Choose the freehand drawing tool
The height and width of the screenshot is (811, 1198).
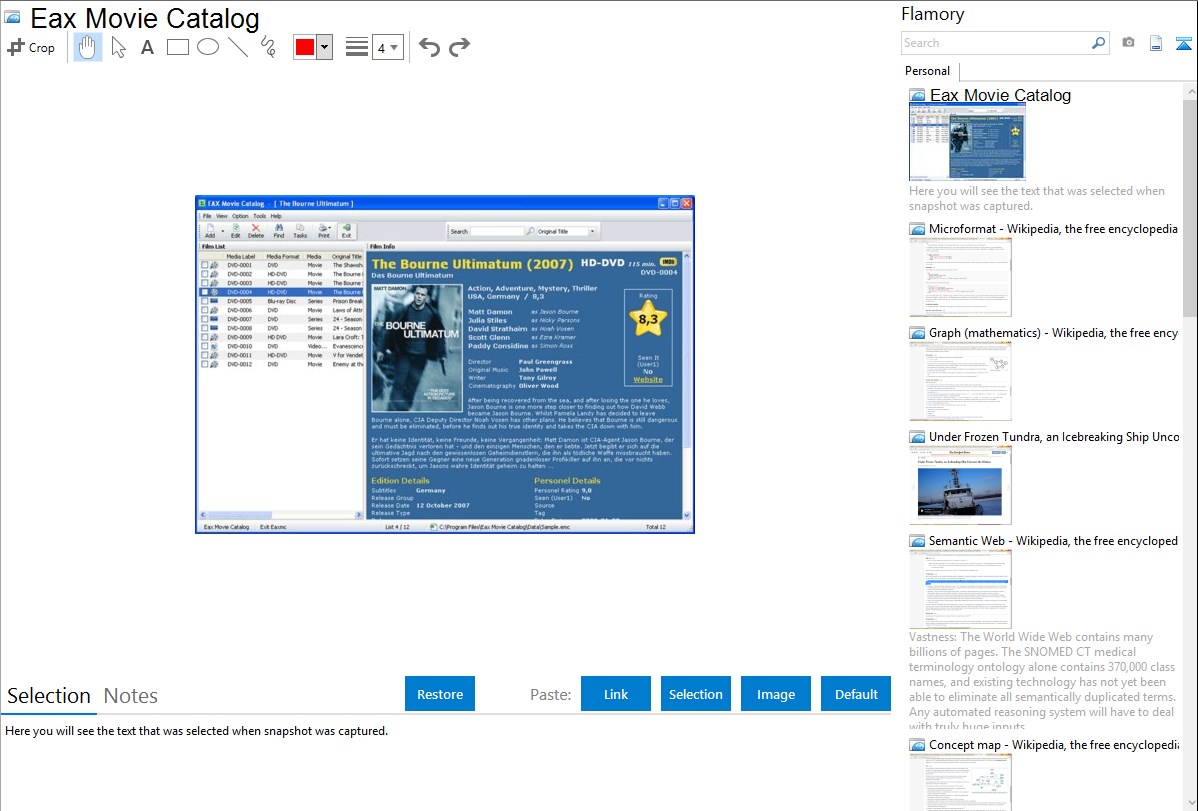tap(268, 47)
